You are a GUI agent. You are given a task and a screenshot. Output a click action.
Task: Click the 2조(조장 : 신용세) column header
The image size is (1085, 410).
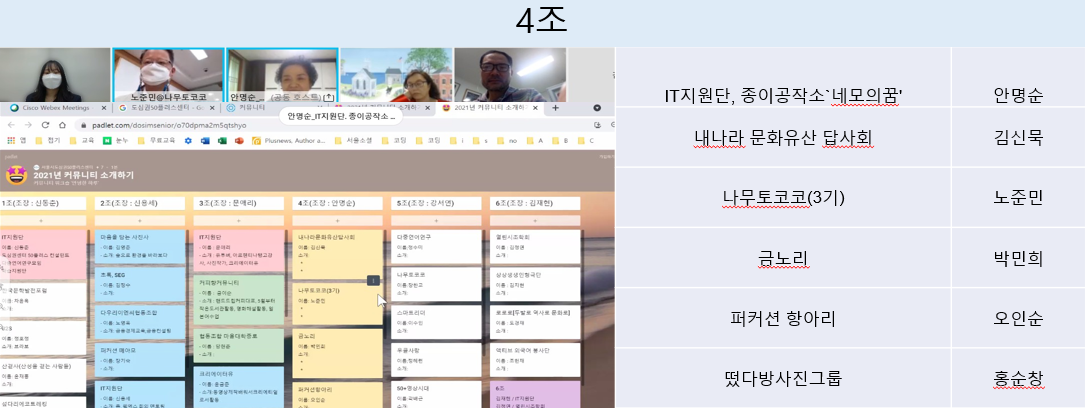140,203
